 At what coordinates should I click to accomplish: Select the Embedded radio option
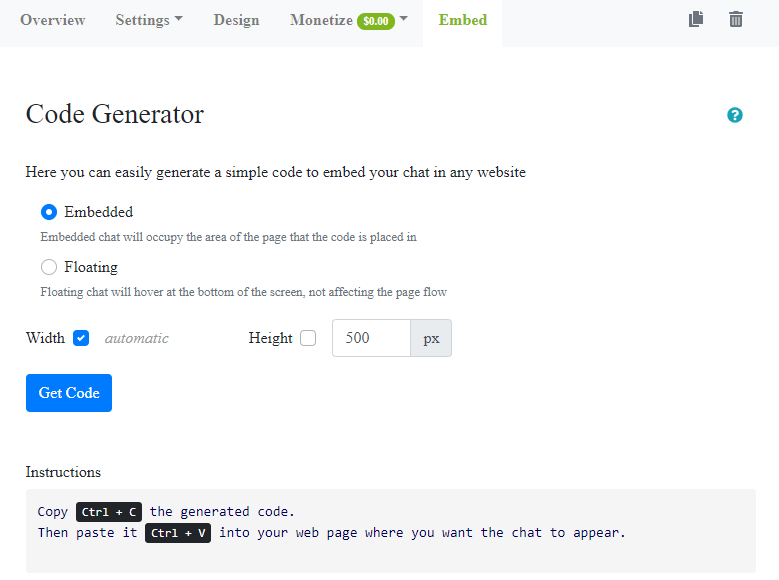coord(49,212)
